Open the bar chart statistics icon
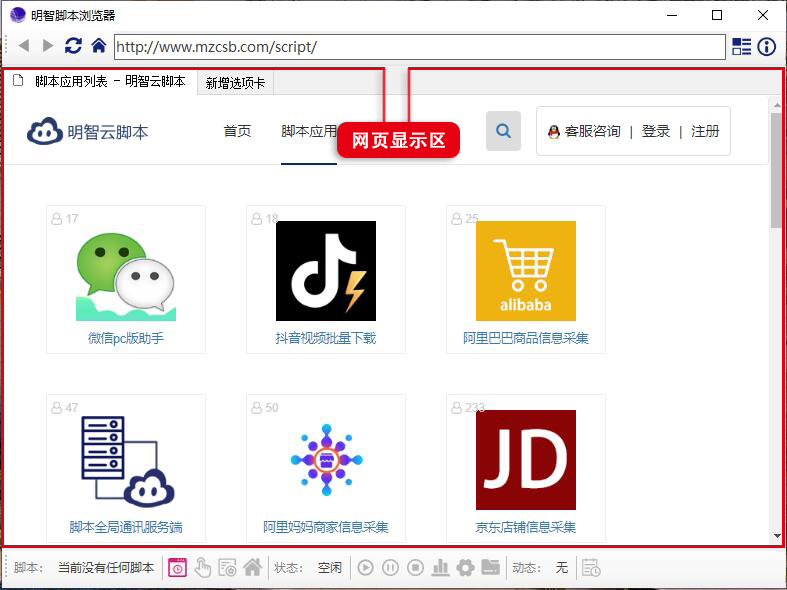Image resolution: width=787 pixels, height=590 pixels. [440, 567]
